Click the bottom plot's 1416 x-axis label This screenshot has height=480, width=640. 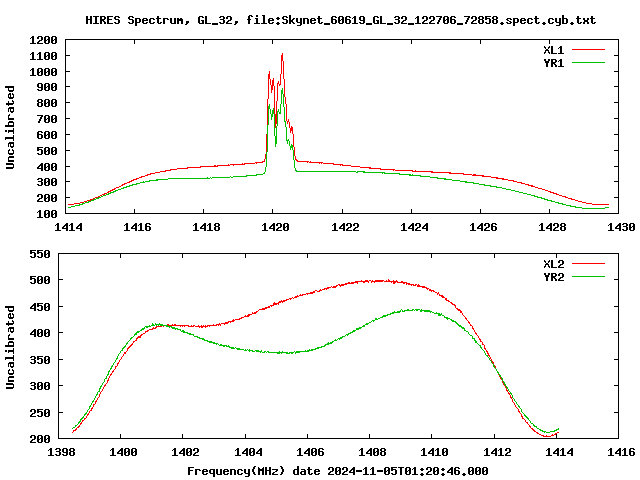point(621,452)
